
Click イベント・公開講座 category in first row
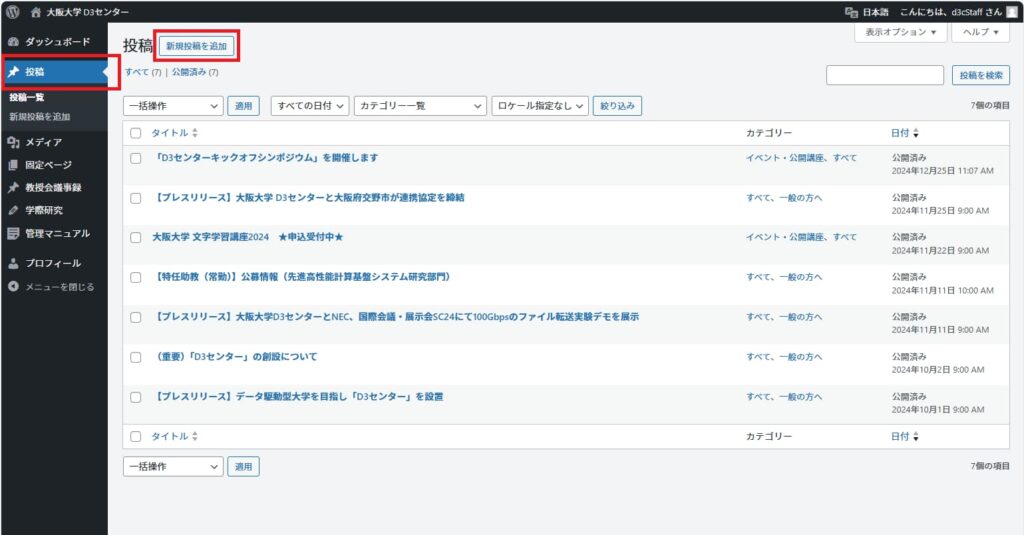[785, 158]
